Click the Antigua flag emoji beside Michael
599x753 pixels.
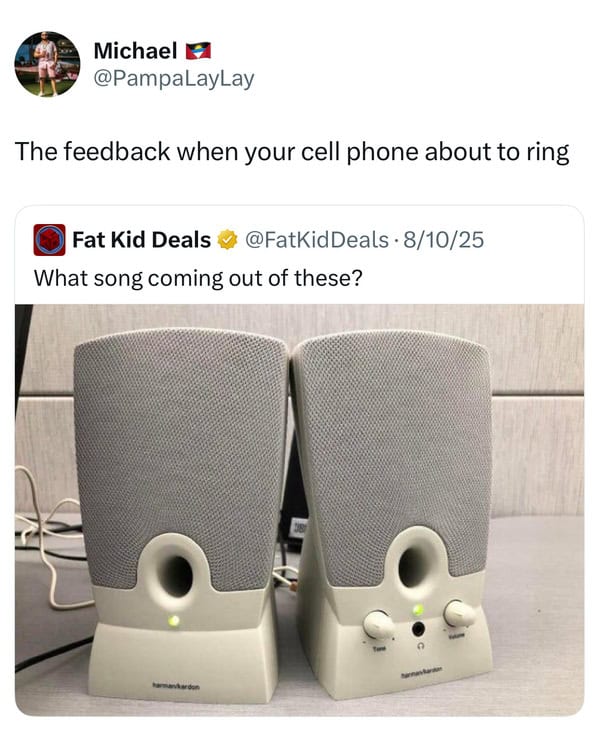pos(198,51)
